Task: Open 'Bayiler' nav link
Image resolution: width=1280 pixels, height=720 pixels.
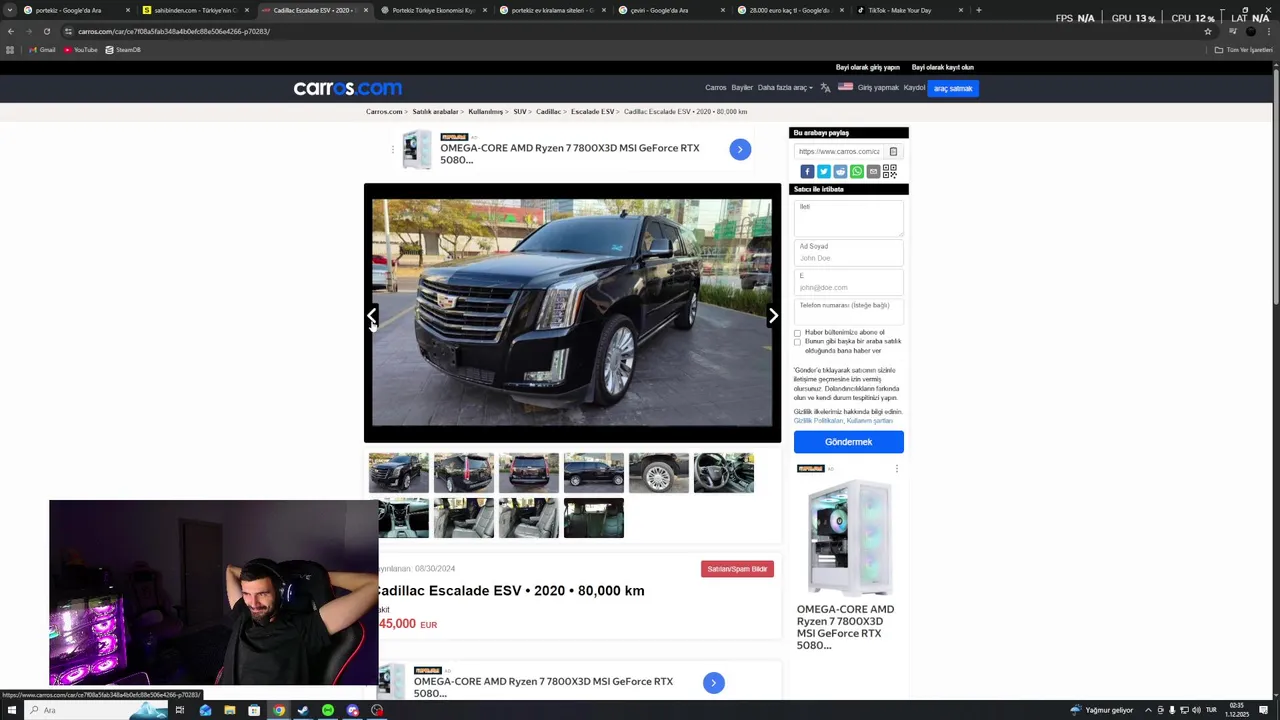Action: [742, 88]
